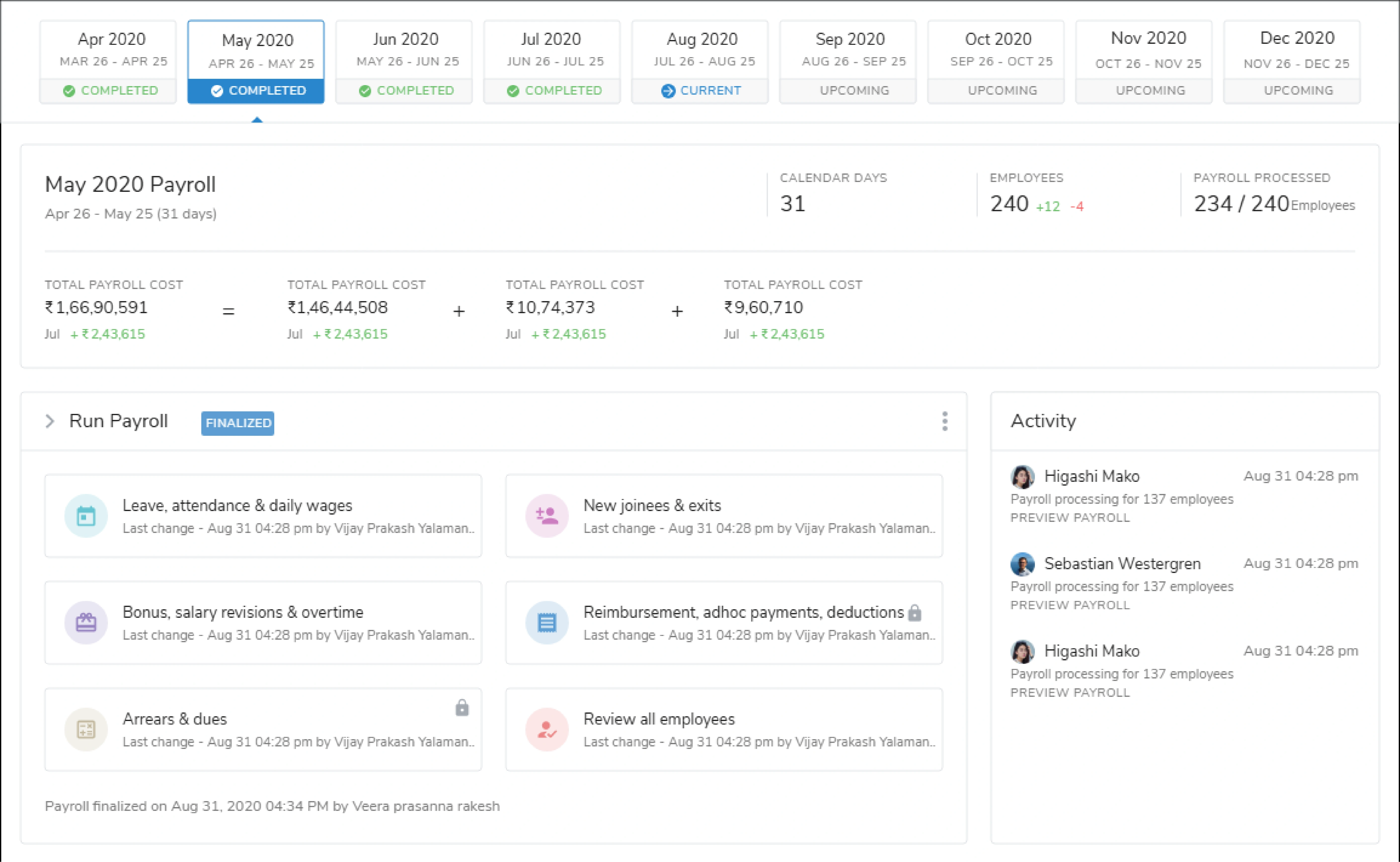Click the Jul 2020 completed period card

(x=552, y=62)
